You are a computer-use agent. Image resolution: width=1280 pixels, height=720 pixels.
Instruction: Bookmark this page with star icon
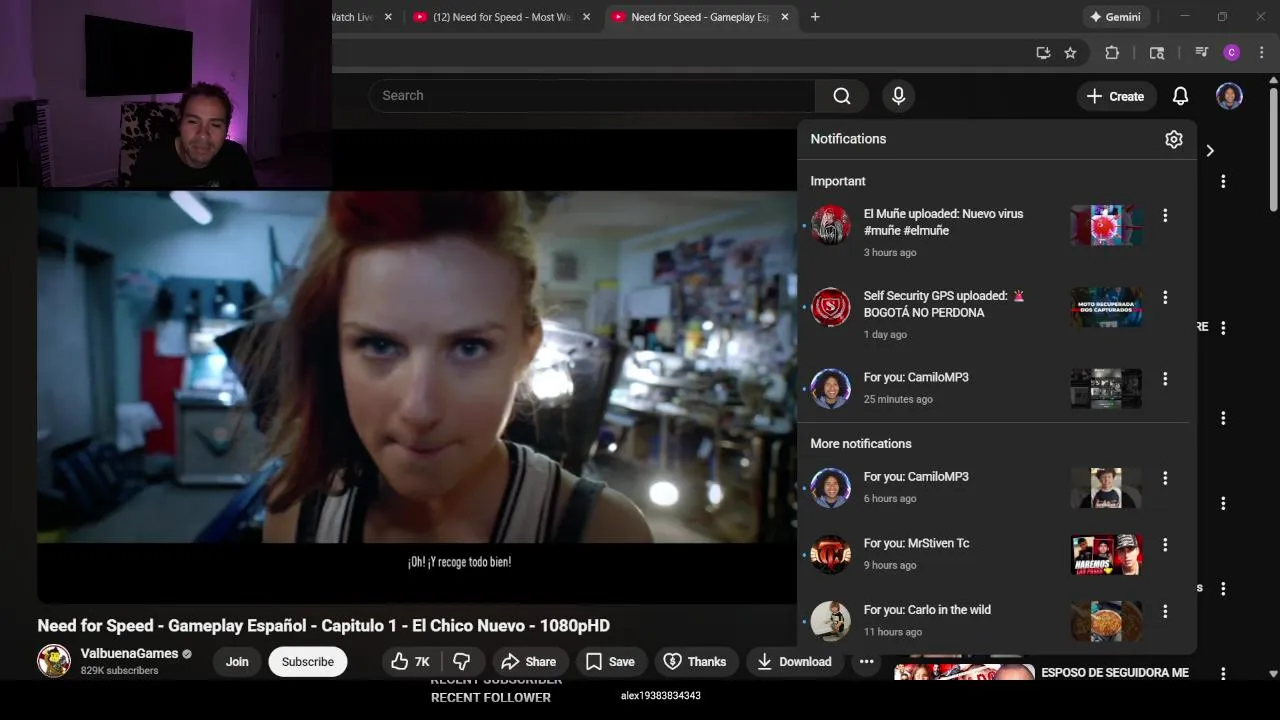1070,53
